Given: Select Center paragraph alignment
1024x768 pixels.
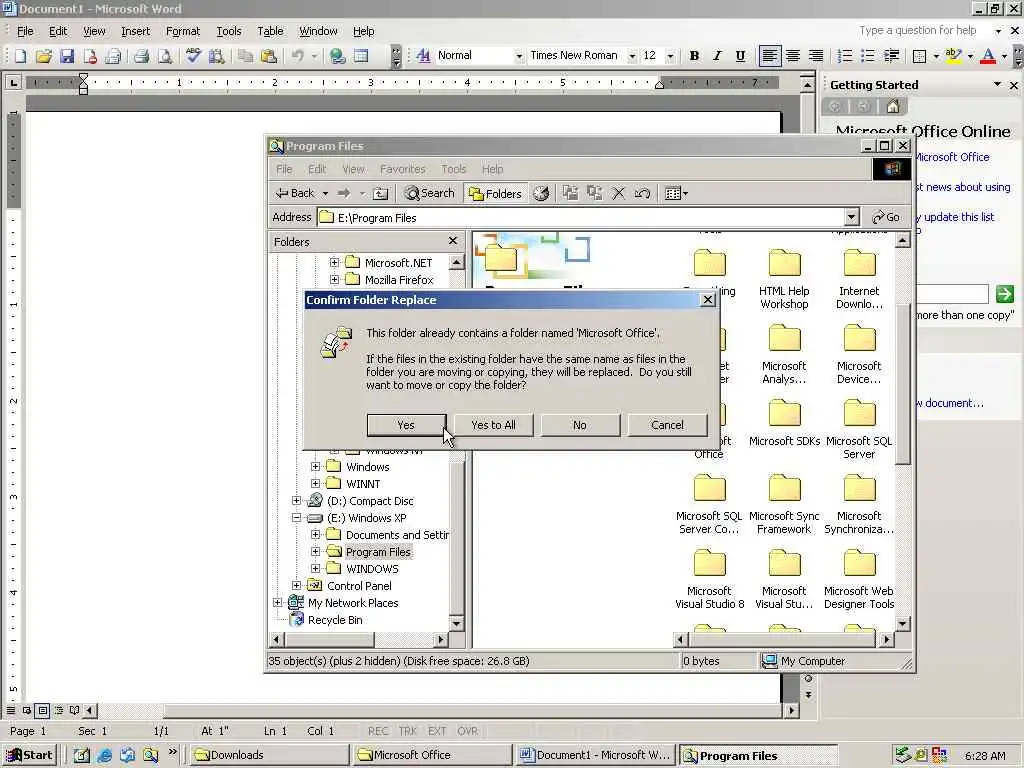Looking at the screenshot, I should tap(793, 56).
